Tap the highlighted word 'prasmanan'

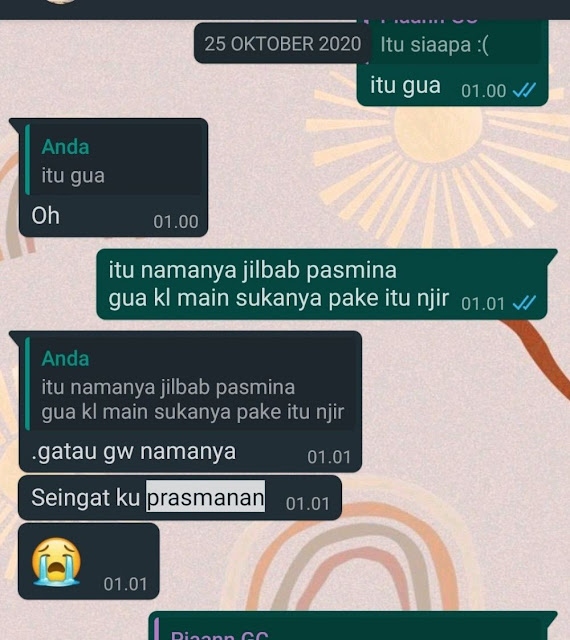(x=205, y=497)
